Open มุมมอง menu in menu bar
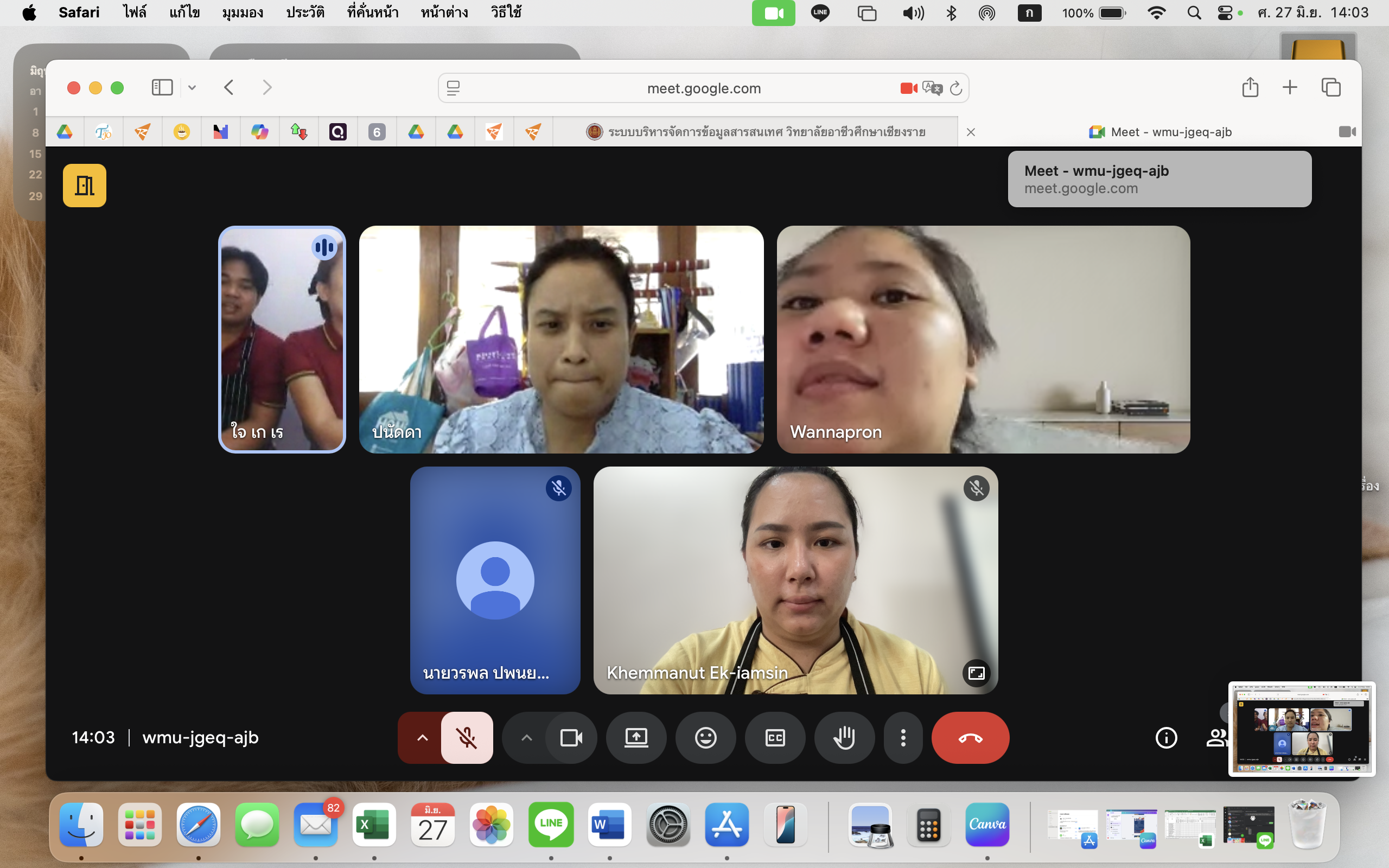Image resolution: width=1389 pixels, height=868 pixels. 243,12
